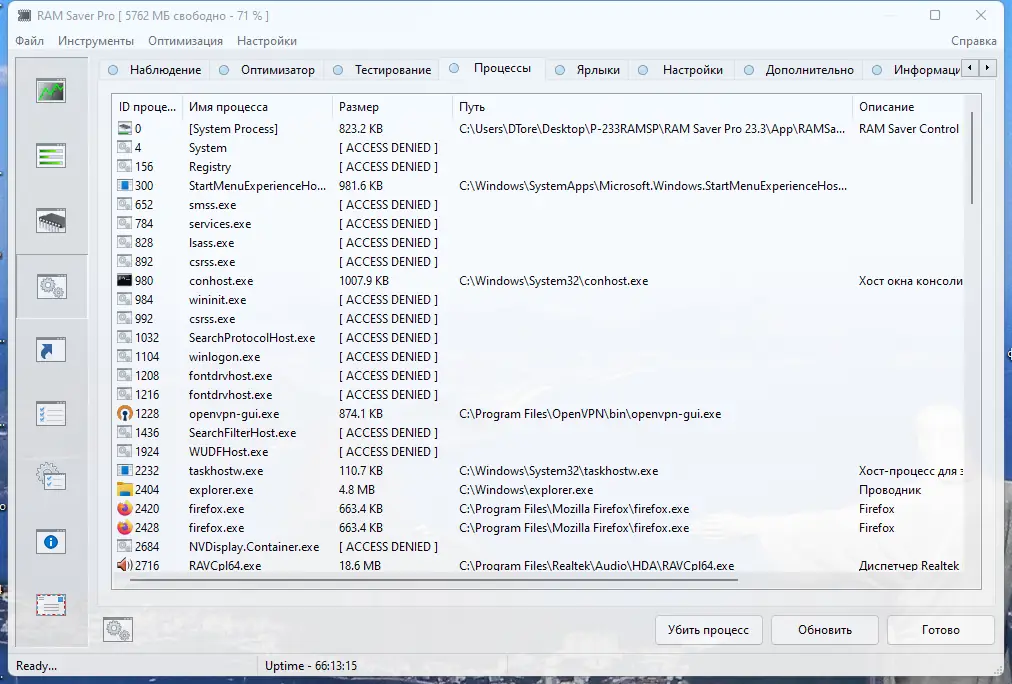Click the openvpn-gui.exe process icon
1012x684 pixels.
tap(125, 414)
